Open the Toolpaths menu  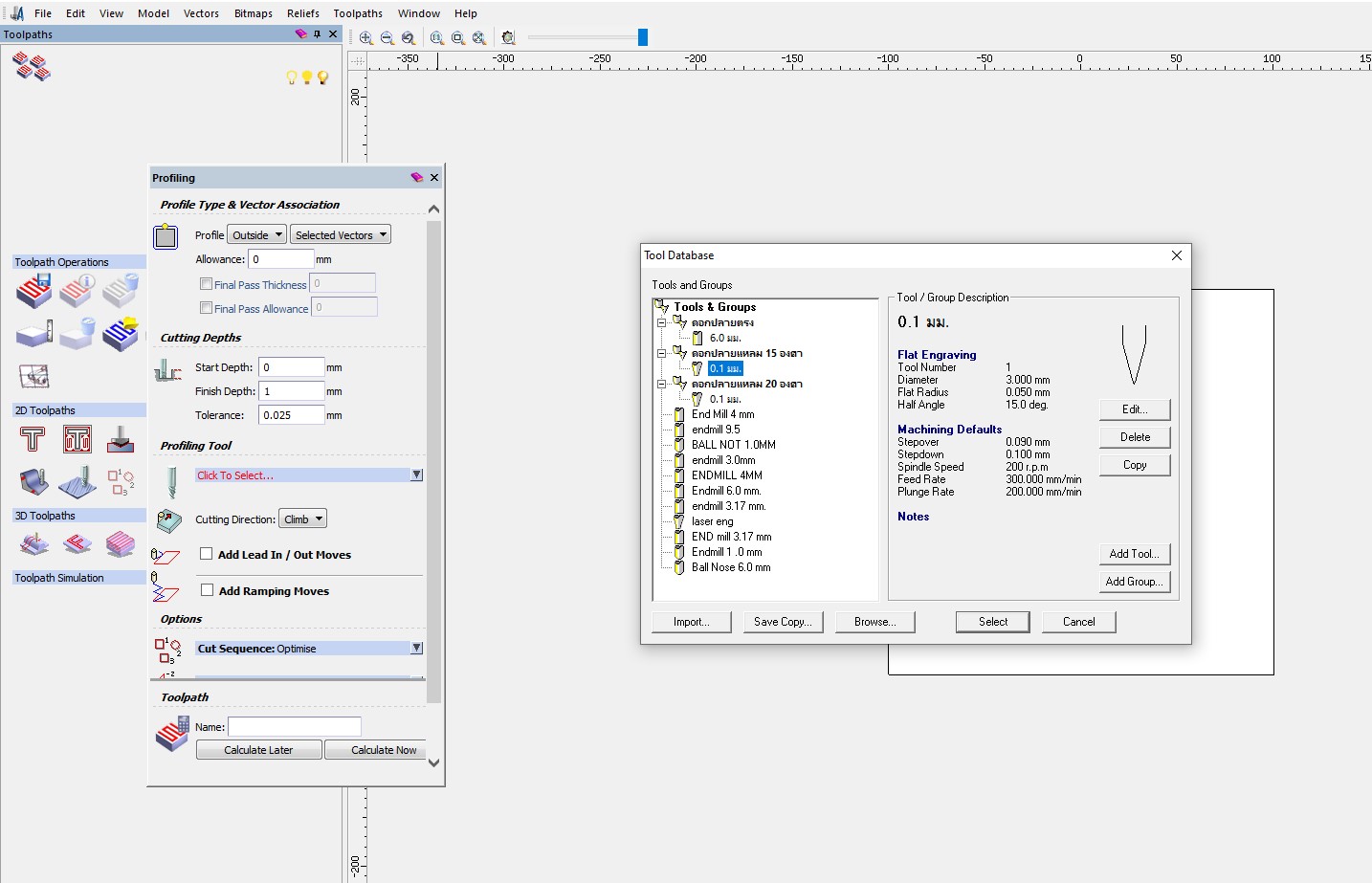[x=358, y=13]
